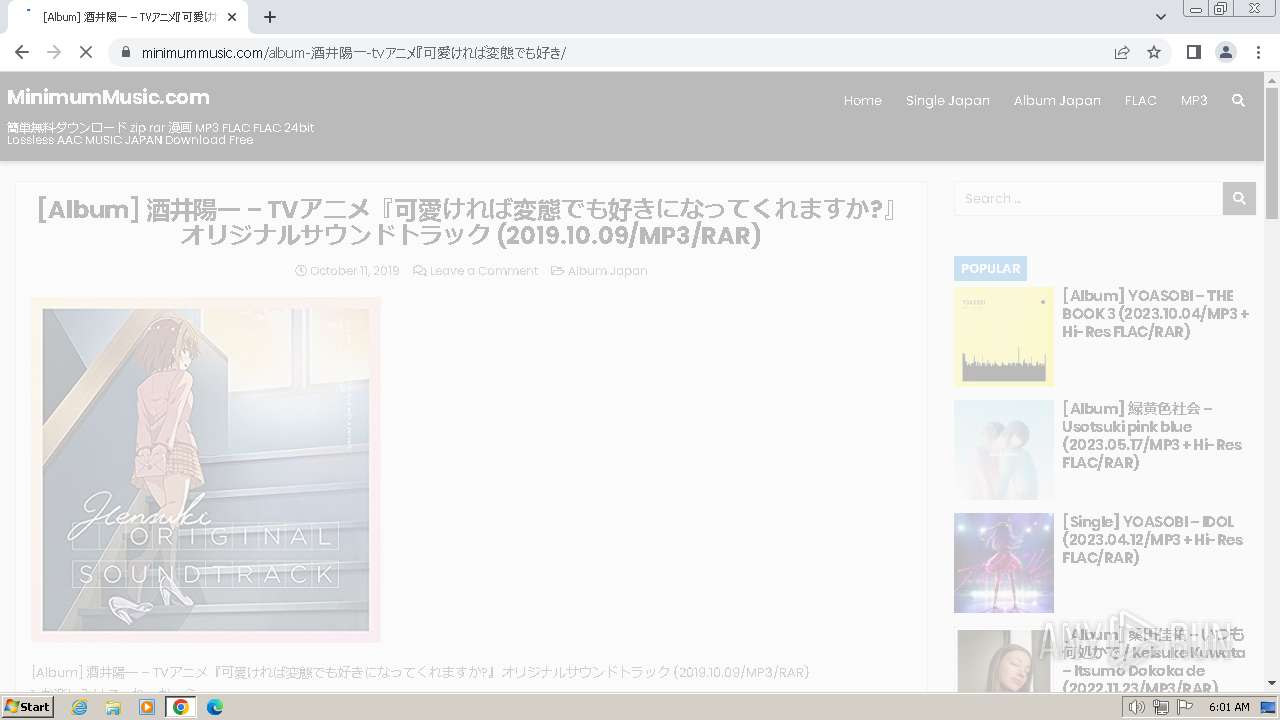This screenshot has width=1280, height=720.
Task: Show desktop tray icon
Action: (x=1269, y=707)
